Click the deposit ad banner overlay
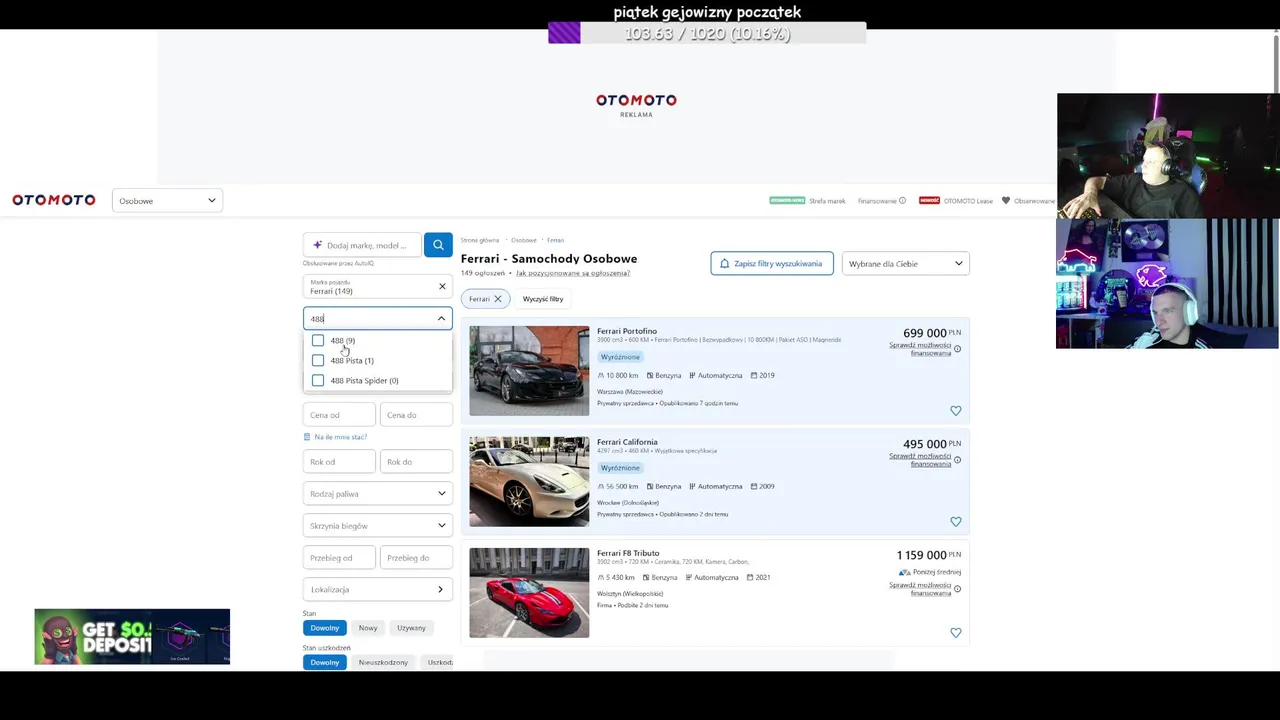Image resolution: width=1280 pixels, height=720 pixels. [132, 637]
